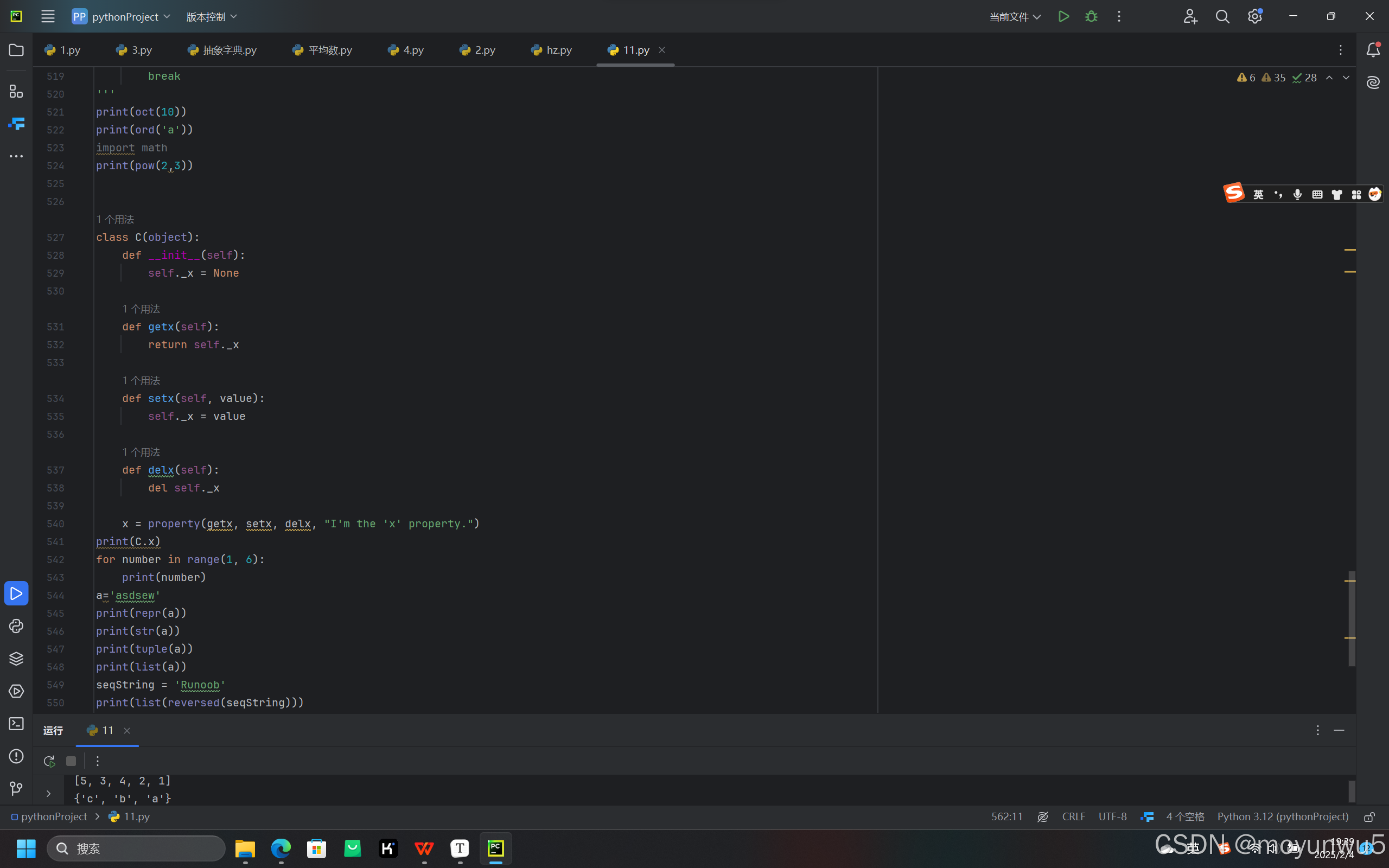Expand the pythonProject dropdown
Viewport: 1389px width, 868px height.
click(x=122, y=17)
